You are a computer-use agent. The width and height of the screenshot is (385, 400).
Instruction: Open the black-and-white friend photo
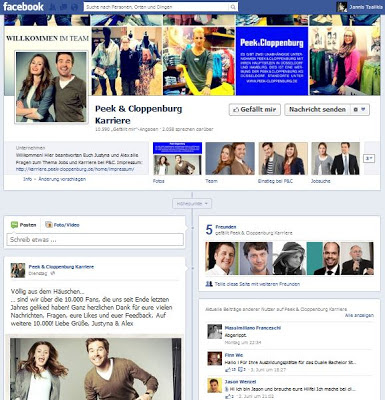tap(289, 258)
